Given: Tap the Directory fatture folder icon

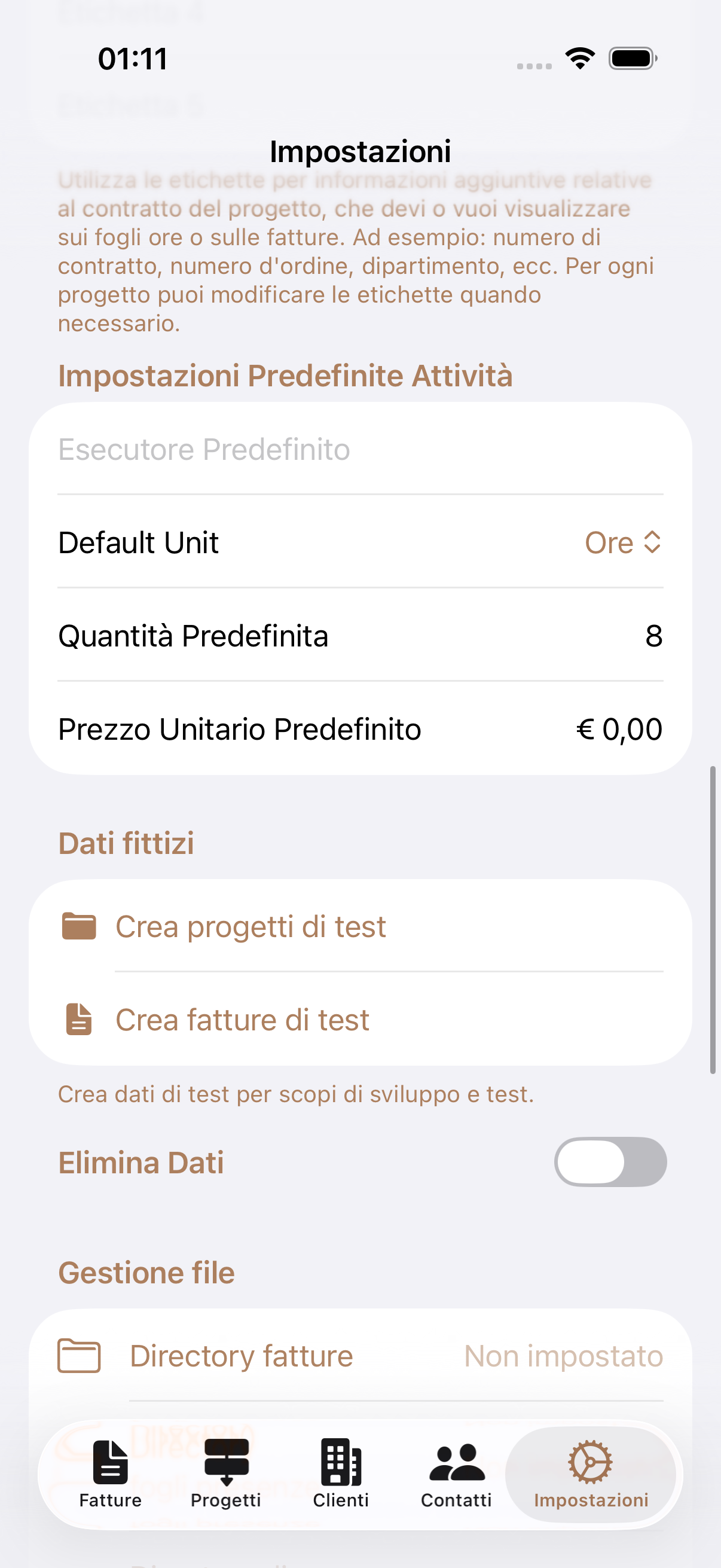Looking at the screenshot, I should point(79,1356).
